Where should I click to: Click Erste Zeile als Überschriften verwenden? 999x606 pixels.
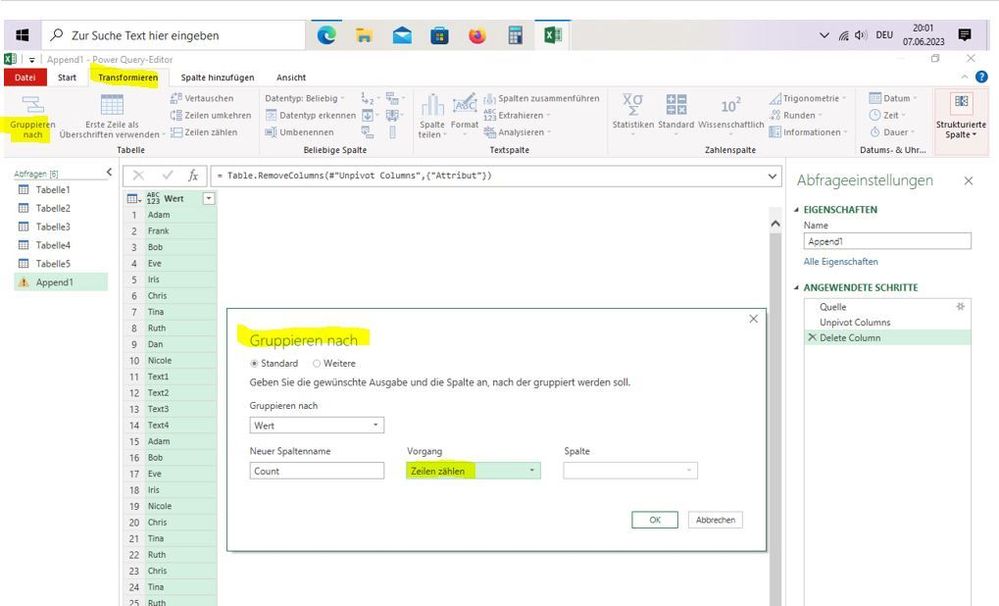pyautogui.click(x=110, y=118)
